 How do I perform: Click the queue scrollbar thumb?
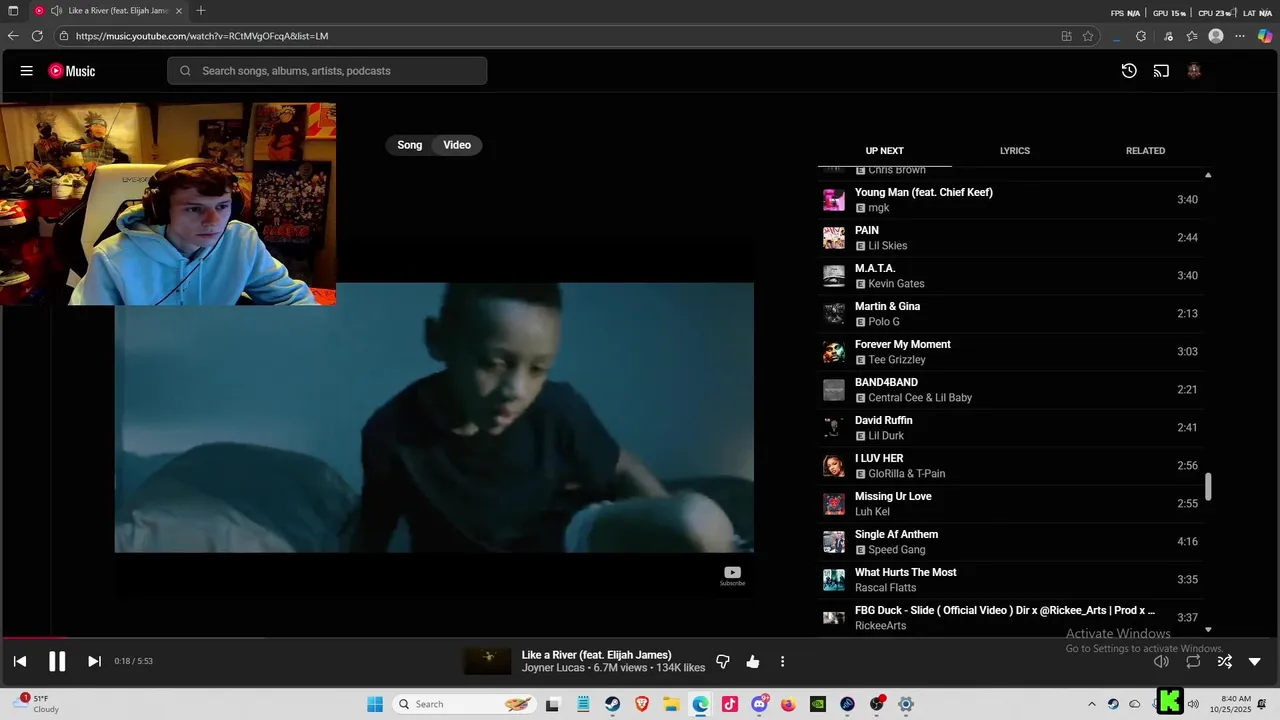click(1208, 487)
